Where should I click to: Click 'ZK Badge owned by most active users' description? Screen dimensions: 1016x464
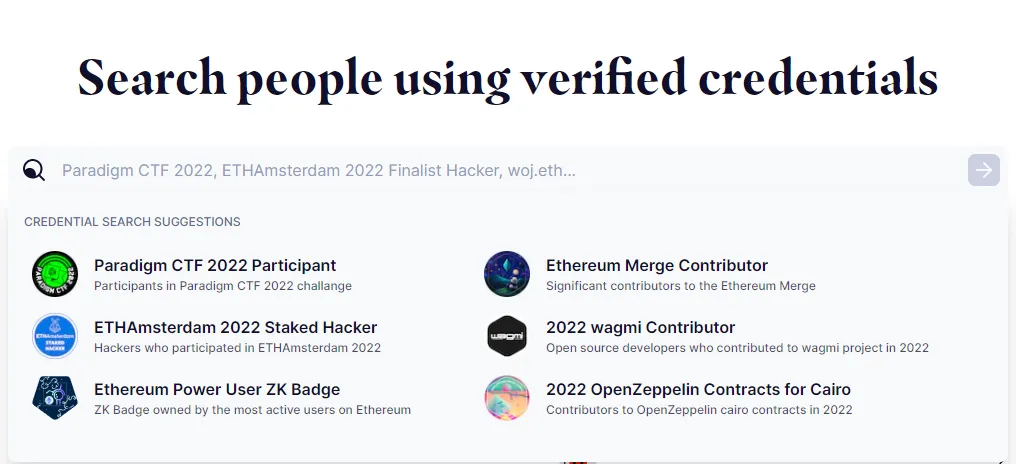pyautogui.click(x=252, y=410)
